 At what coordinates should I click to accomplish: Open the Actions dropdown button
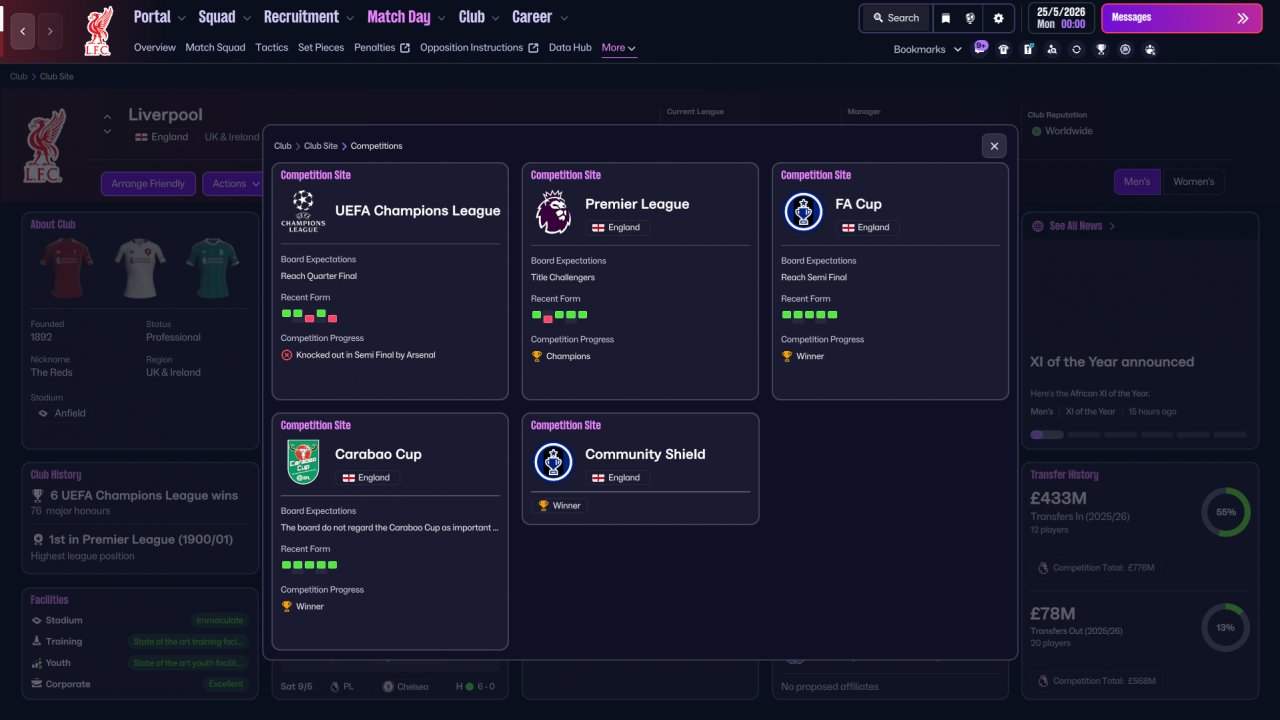(x=235, y=184)
